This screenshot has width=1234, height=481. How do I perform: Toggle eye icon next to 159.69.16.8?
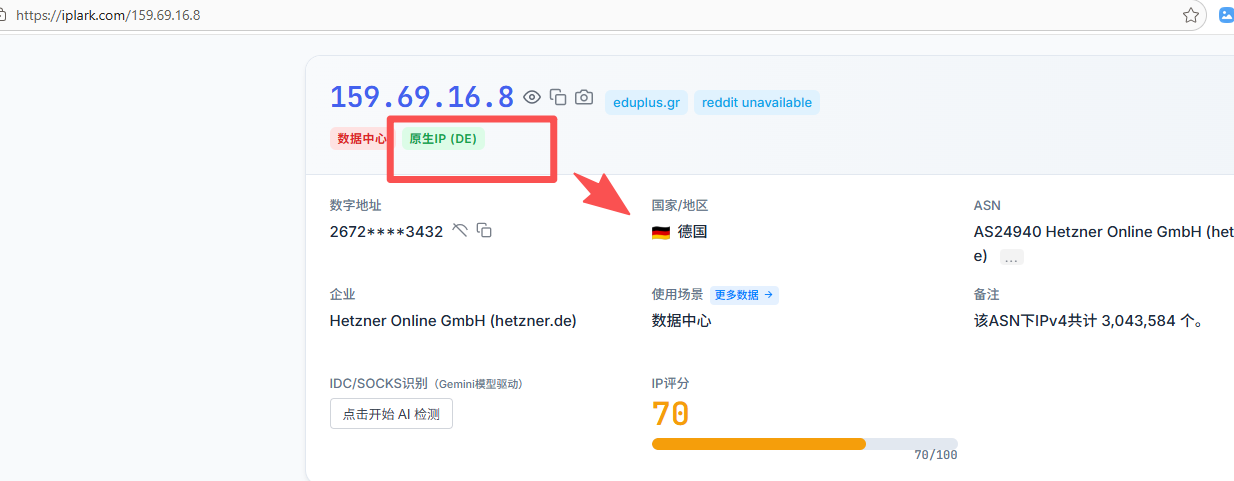532,97
